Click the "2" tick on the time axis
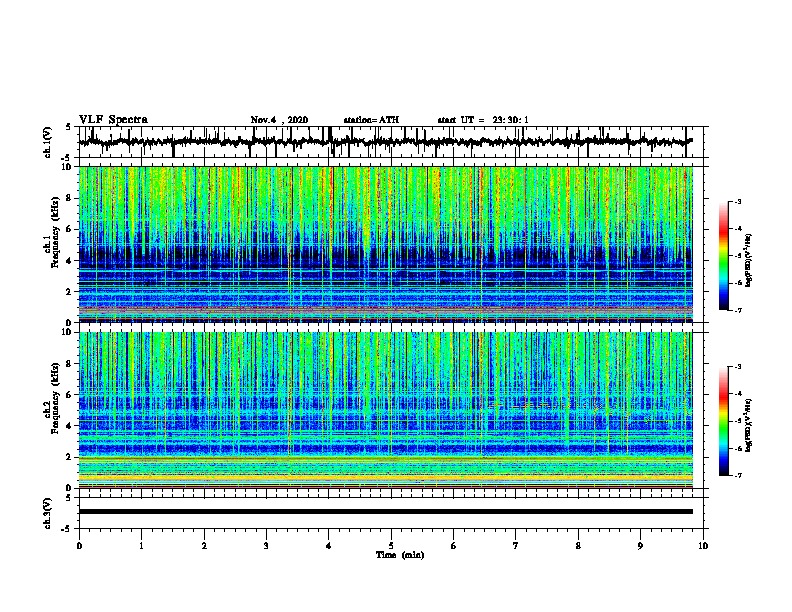Image resolution: width=792 pixels, height=612 pixels. pos(204,546)
